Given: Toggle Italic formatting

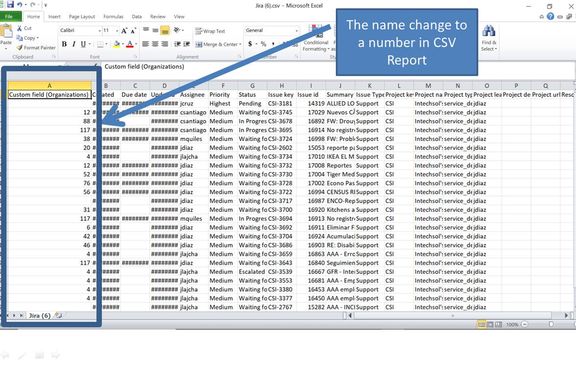Looking at the screenshot, I should 74,44.
